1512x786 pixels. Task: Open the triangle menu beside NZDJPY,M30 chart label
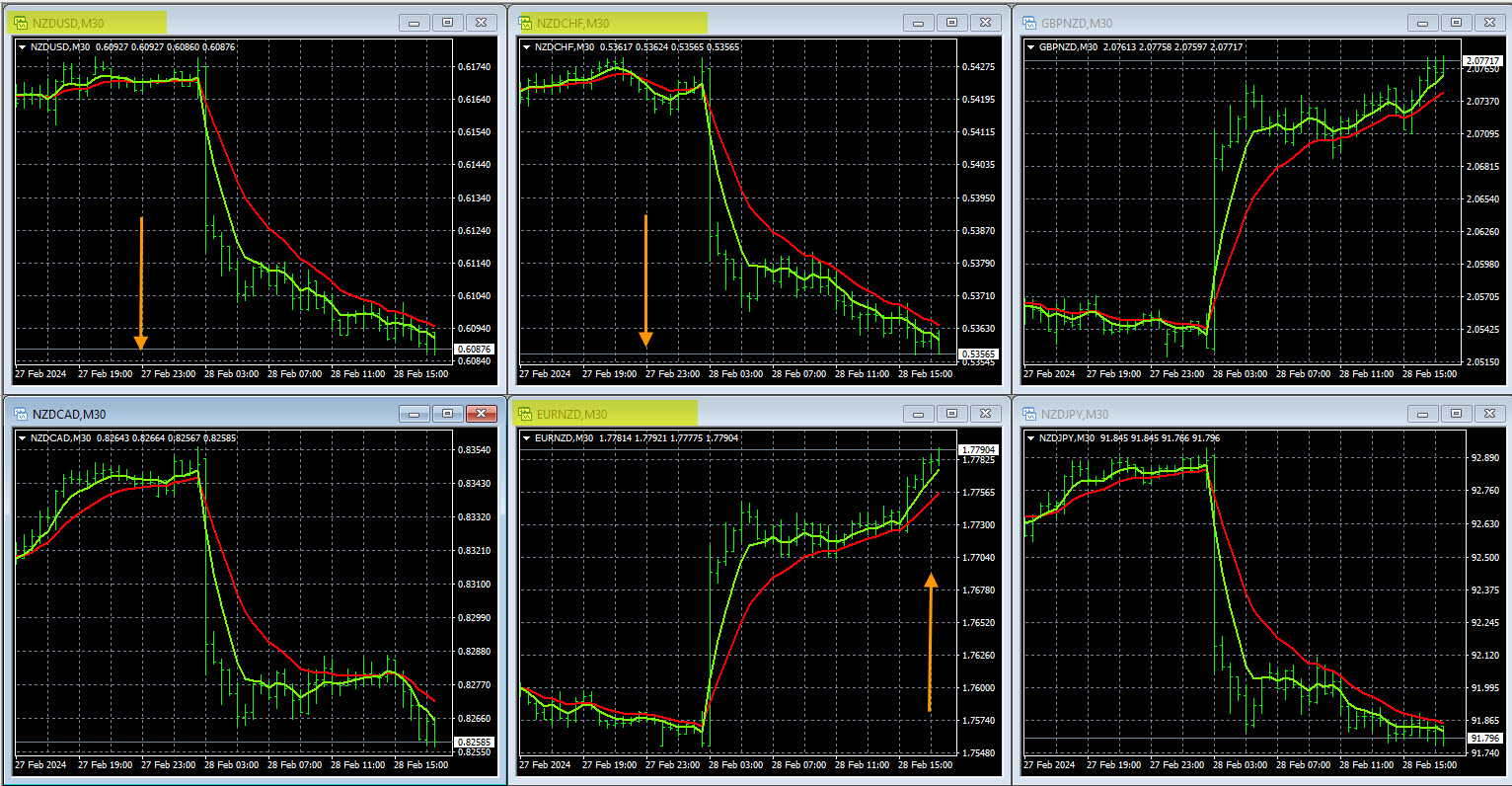(x=1031, y=437)
